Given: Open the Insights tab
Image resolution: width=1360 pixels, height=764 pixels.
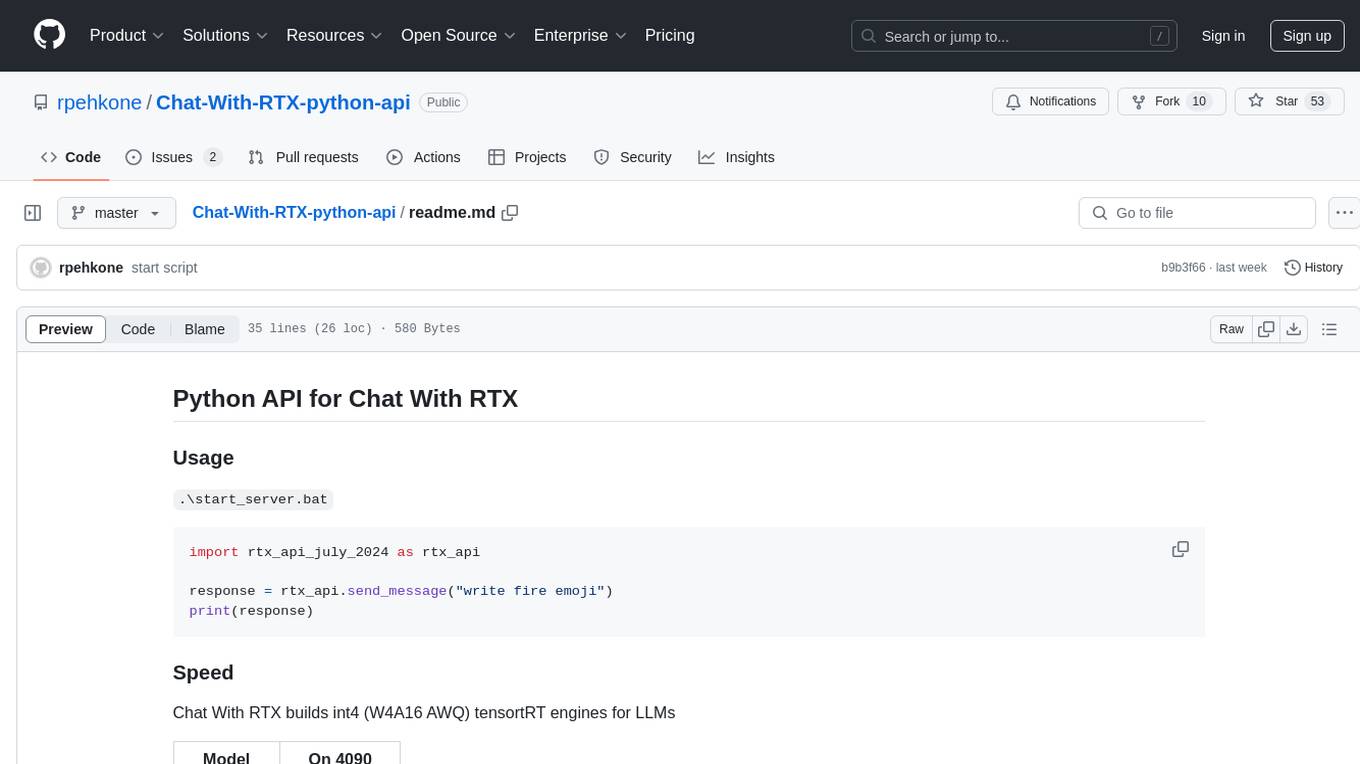Looking at the screenshot, I should tap(736, 157).
